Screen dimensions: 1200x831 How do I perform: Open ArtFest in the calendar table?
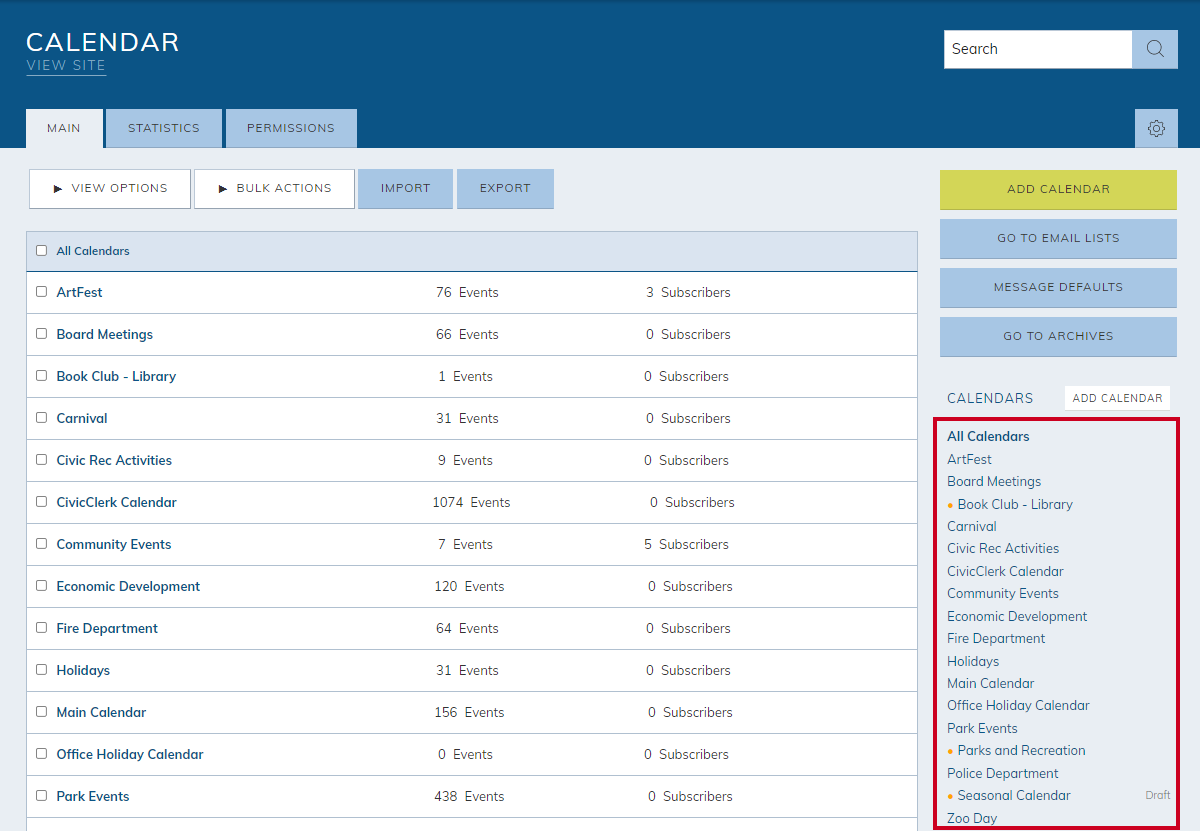click(x=79, y=292)
